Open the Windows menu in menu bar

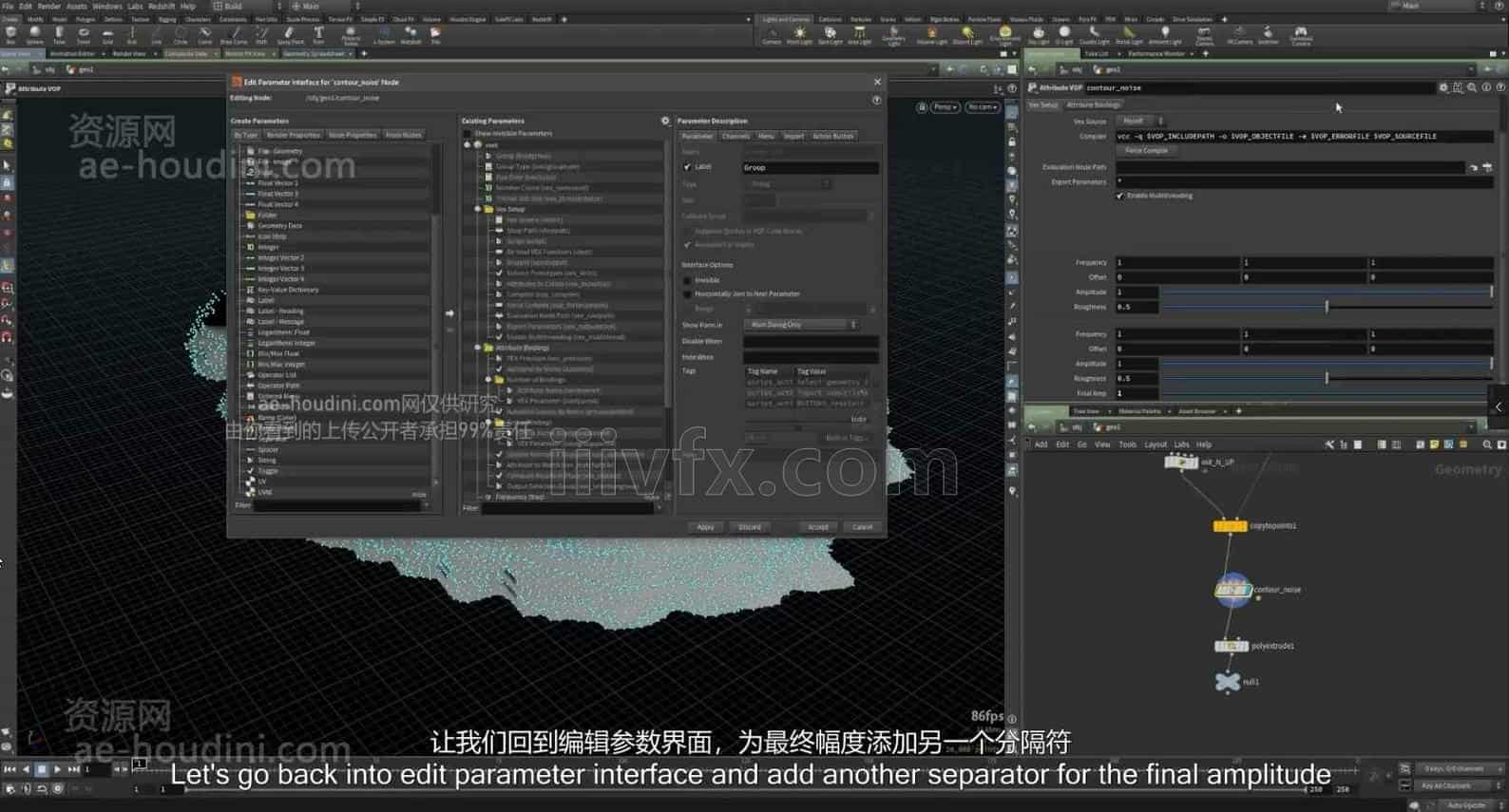tap(106, 6)
